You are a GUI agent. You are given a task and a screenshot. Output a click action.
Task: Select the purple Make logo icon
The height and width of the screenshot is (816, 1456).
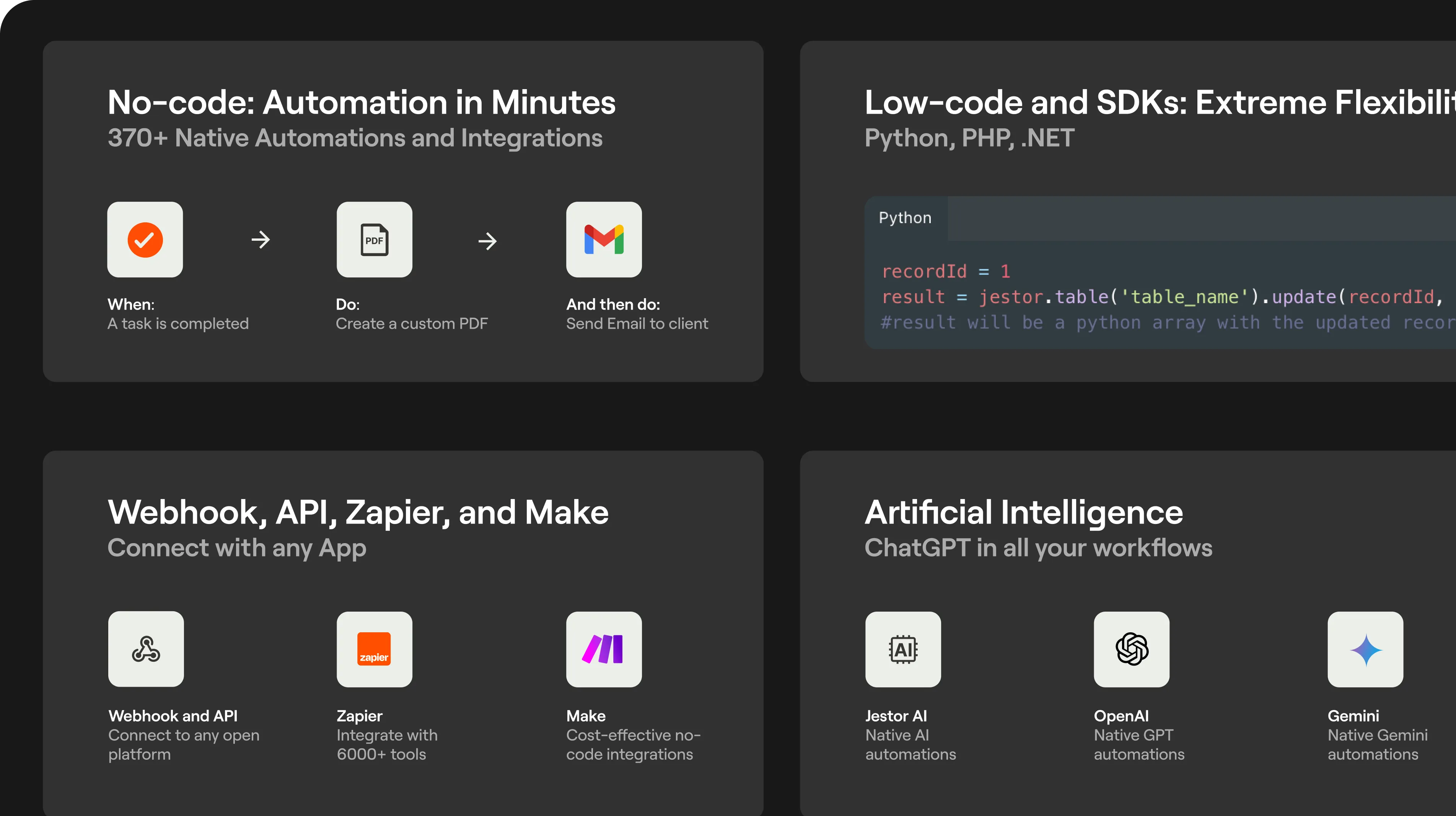point(604,649)
